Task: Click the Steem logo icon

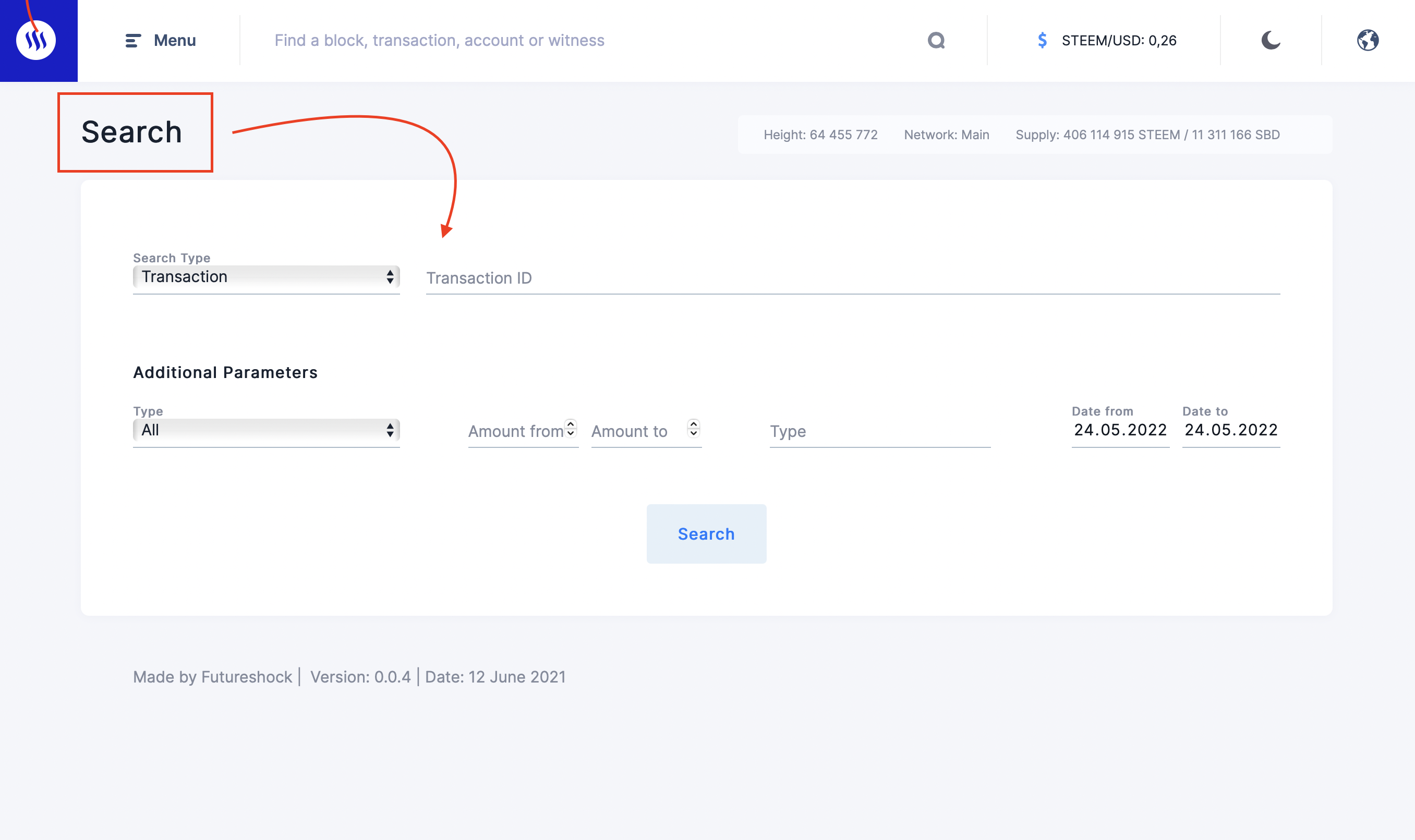Action: point(36,40)
